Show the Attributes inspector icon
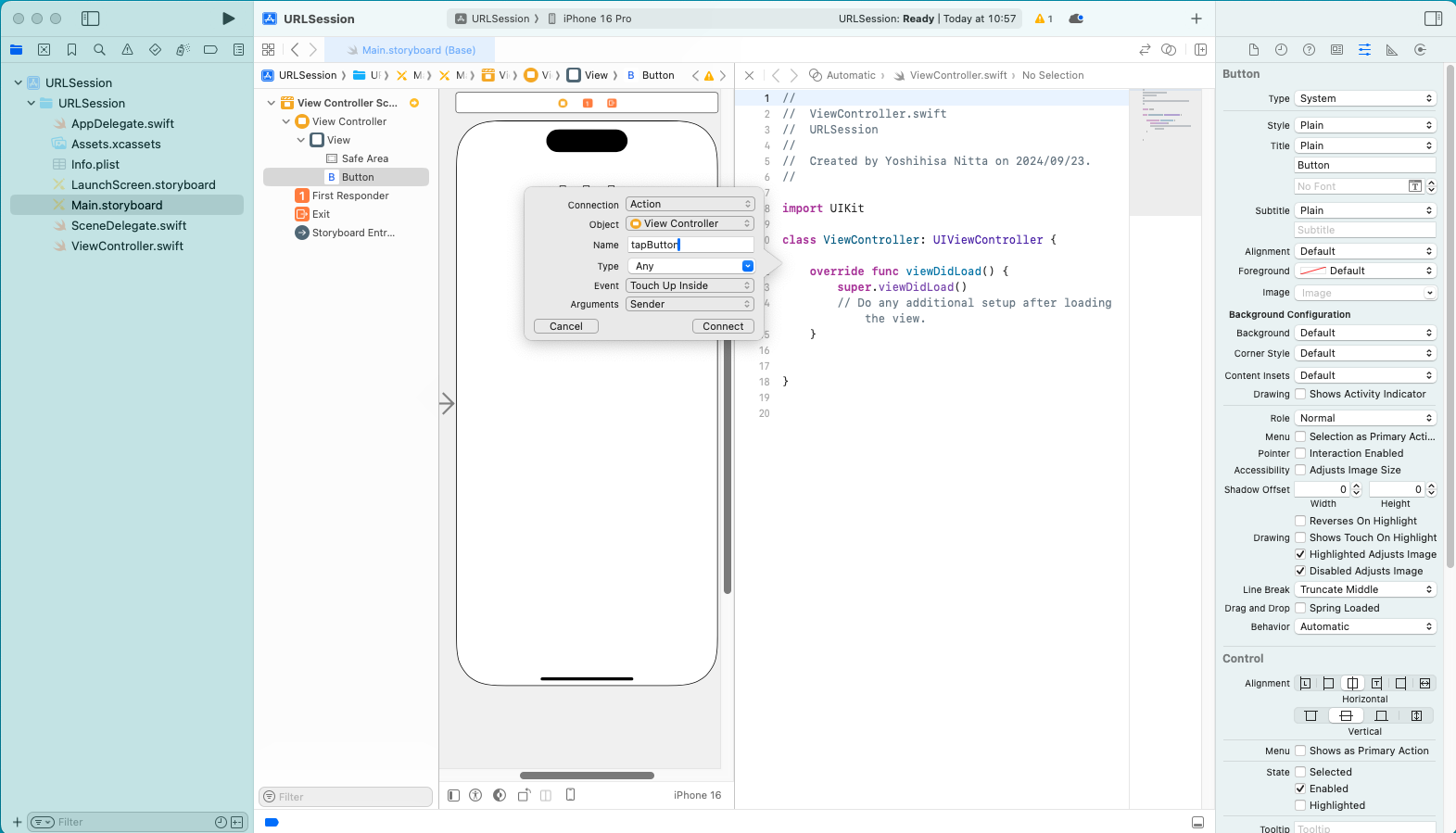This screenshot has height=833, width=1456. point(1364,50)
